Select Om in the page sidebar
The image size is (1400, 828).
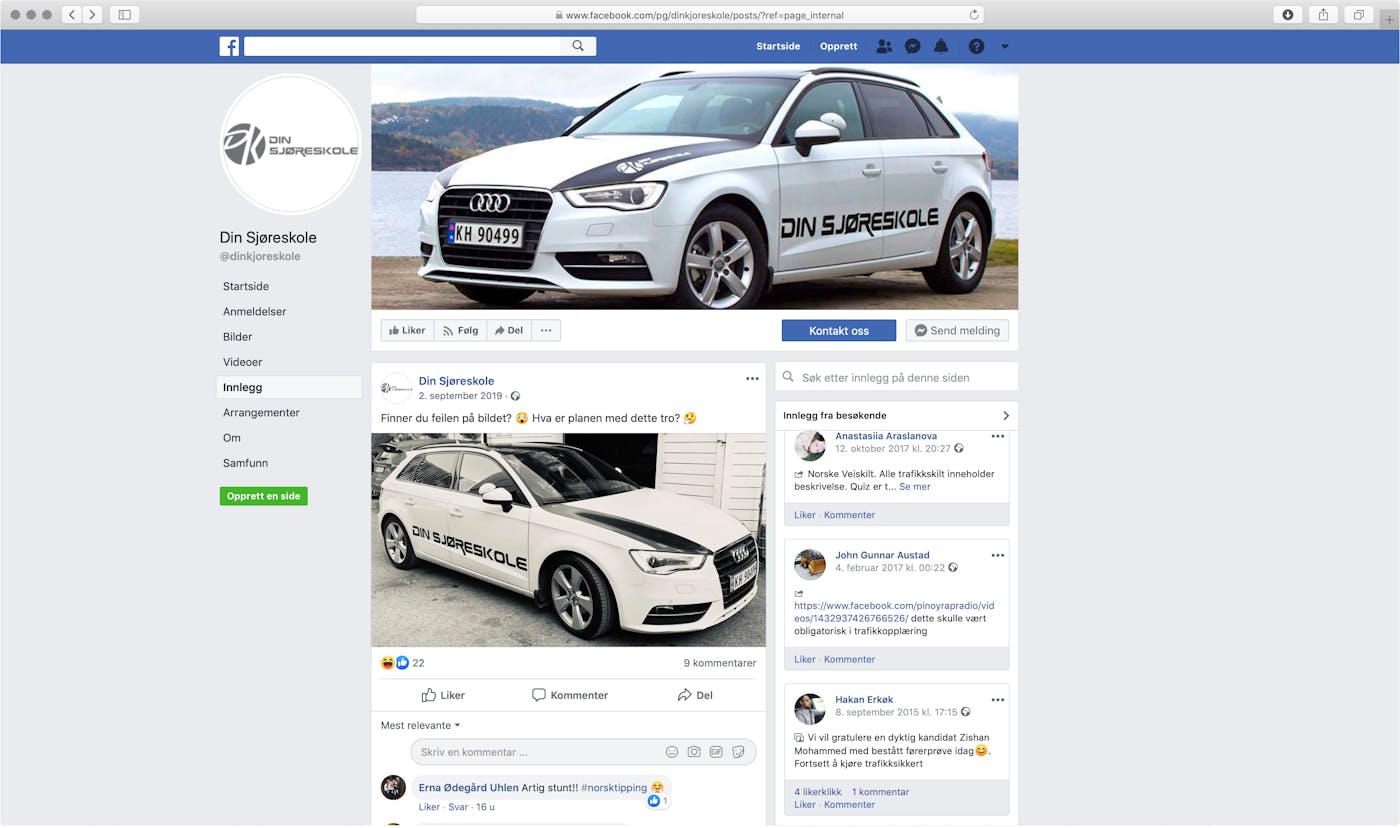[x=231, y=438]
